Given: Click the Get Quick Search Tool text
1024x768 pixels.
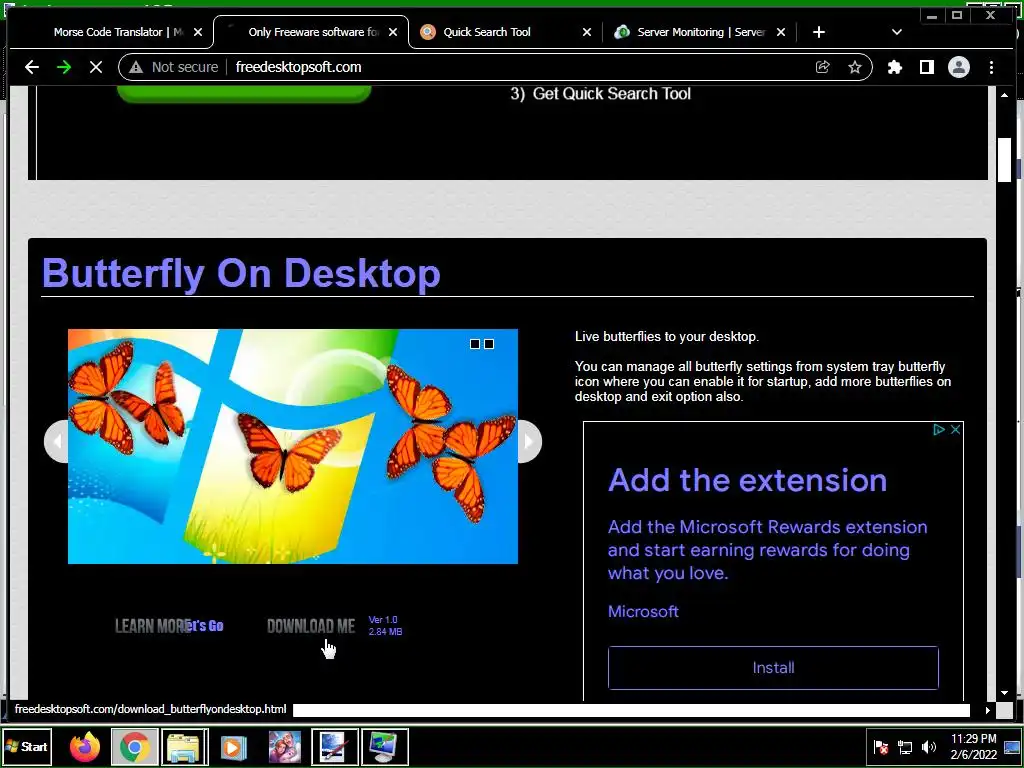Looking at the screenshot, I should [x=612, y=93].
